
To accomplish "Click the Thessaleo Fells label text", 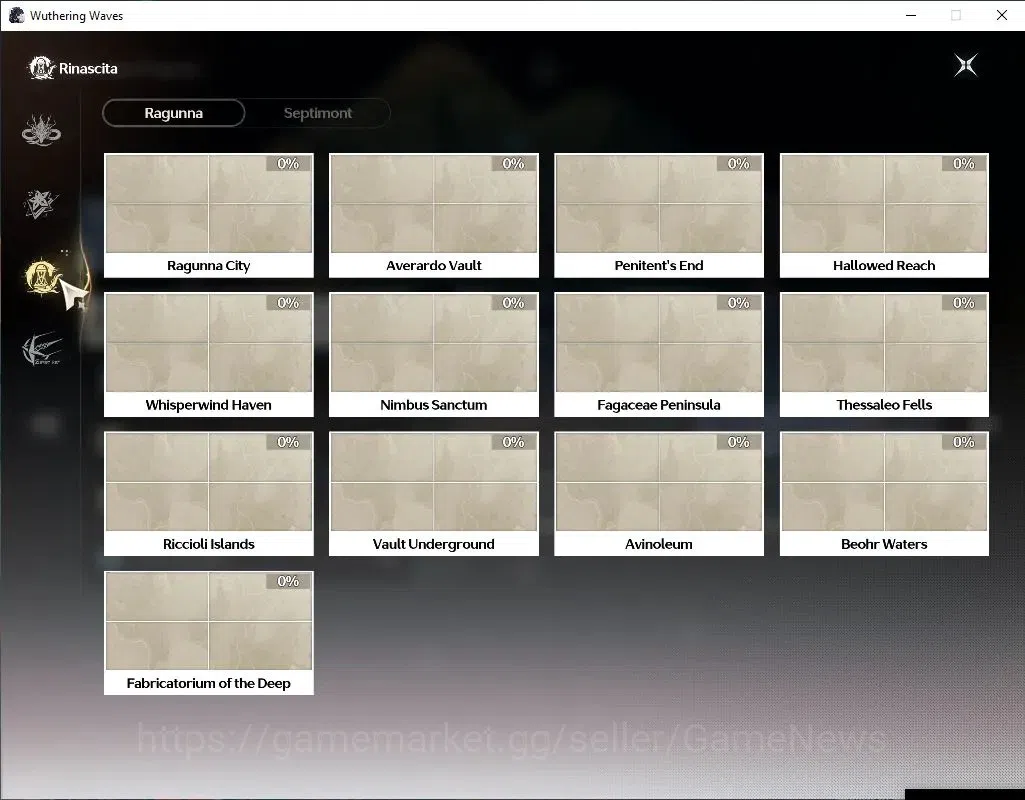I will pyautogui.click(x=884, y=405).
